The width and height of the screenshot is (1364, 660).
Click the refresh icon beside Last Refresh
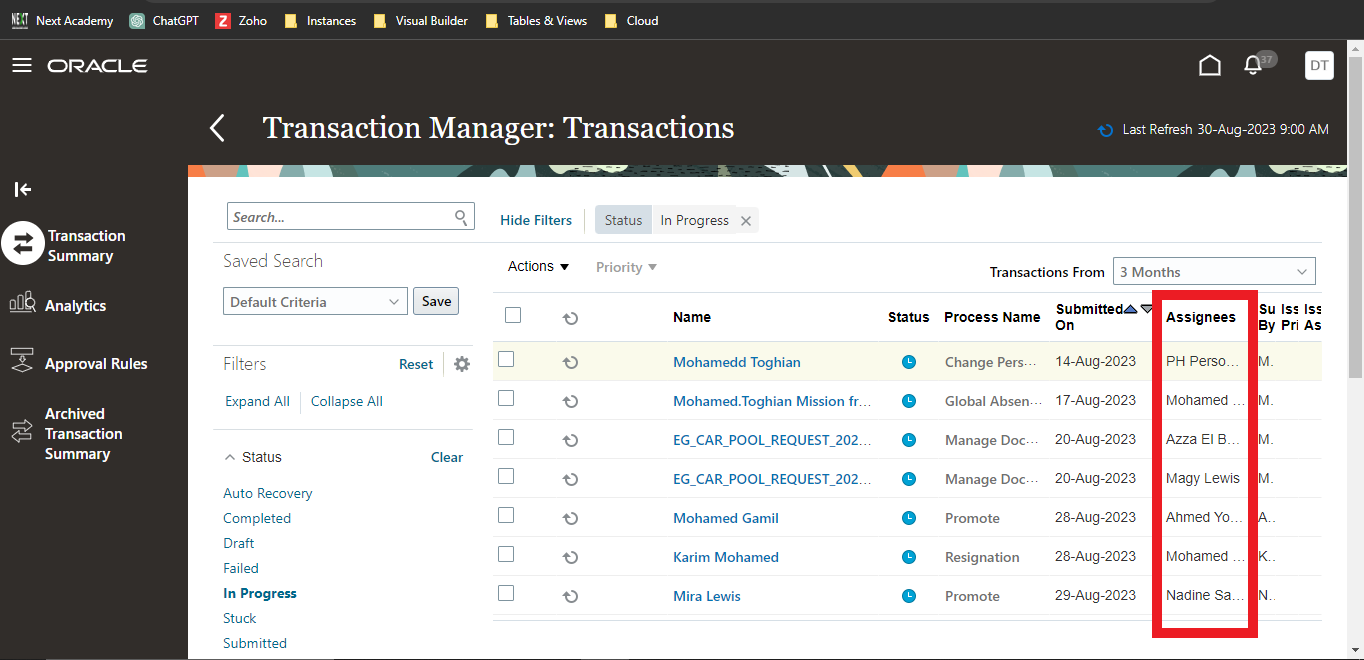pos(1105,130)
